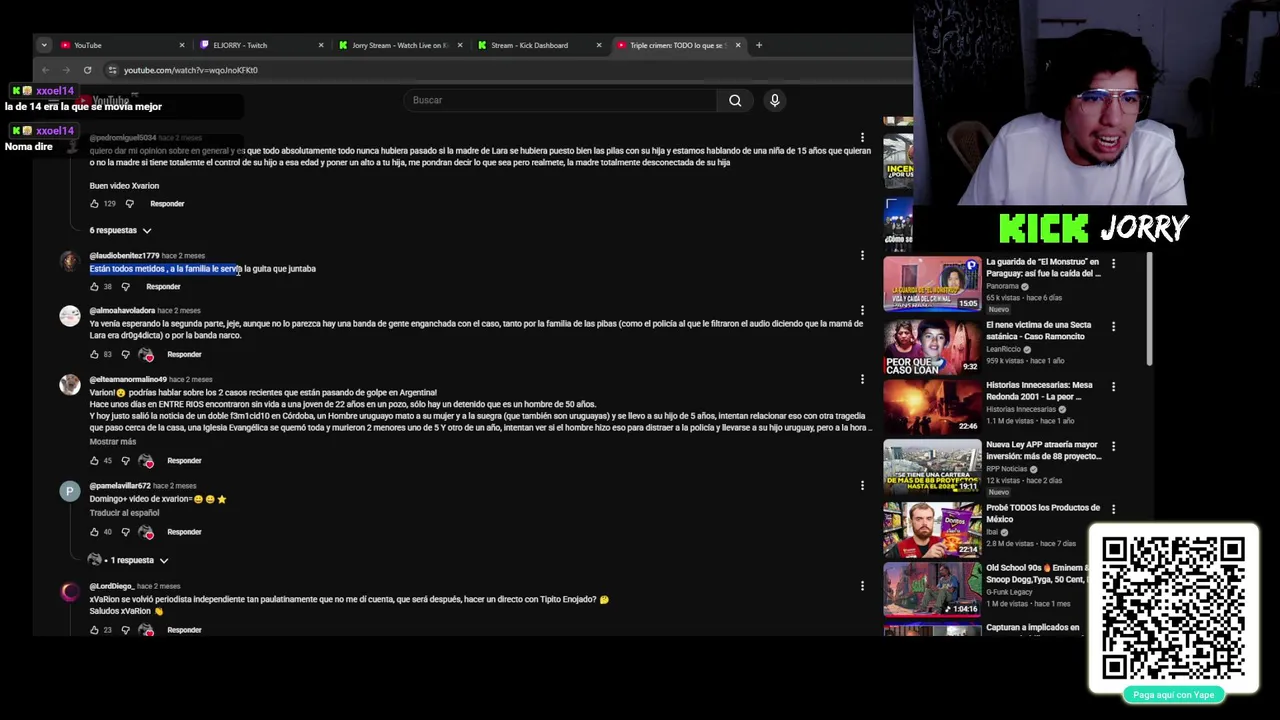
Task: Click Responder under @almoahavoladora comment
Action: [184, 355]
